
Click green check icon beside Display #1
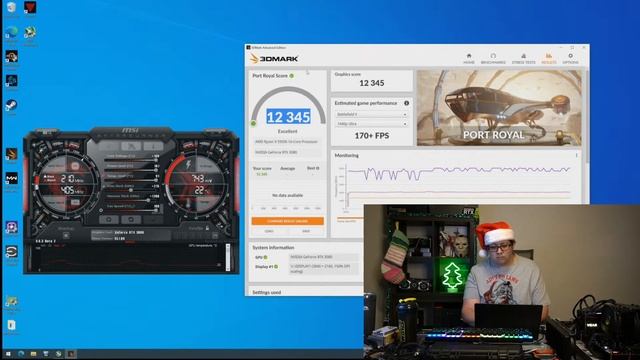coord(276,267)
